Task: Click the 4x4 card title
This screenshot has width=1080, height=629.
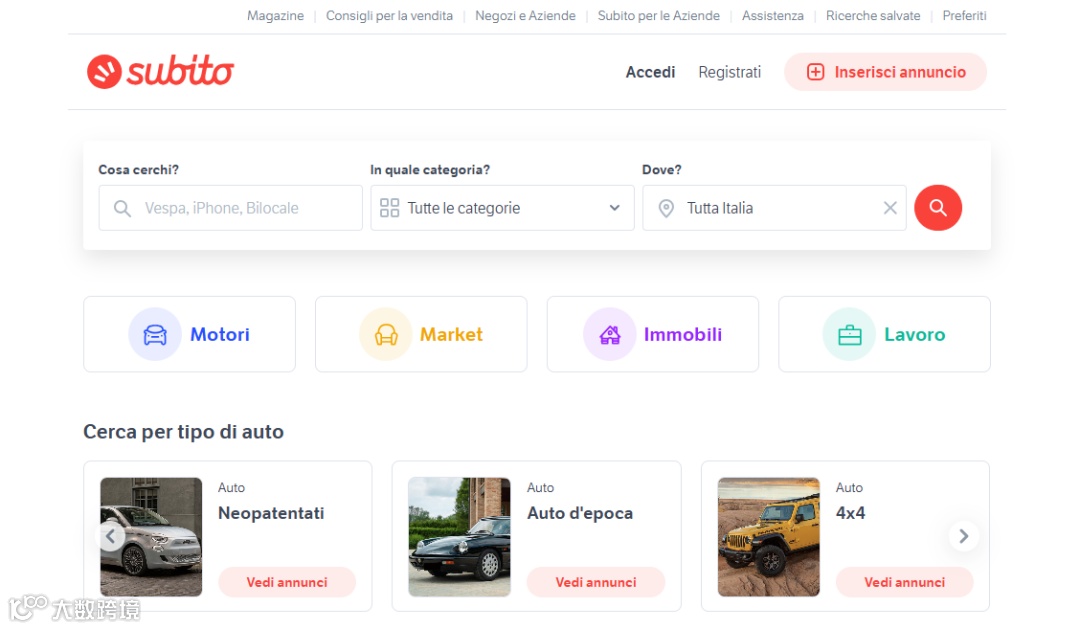Action: point(851,513)
